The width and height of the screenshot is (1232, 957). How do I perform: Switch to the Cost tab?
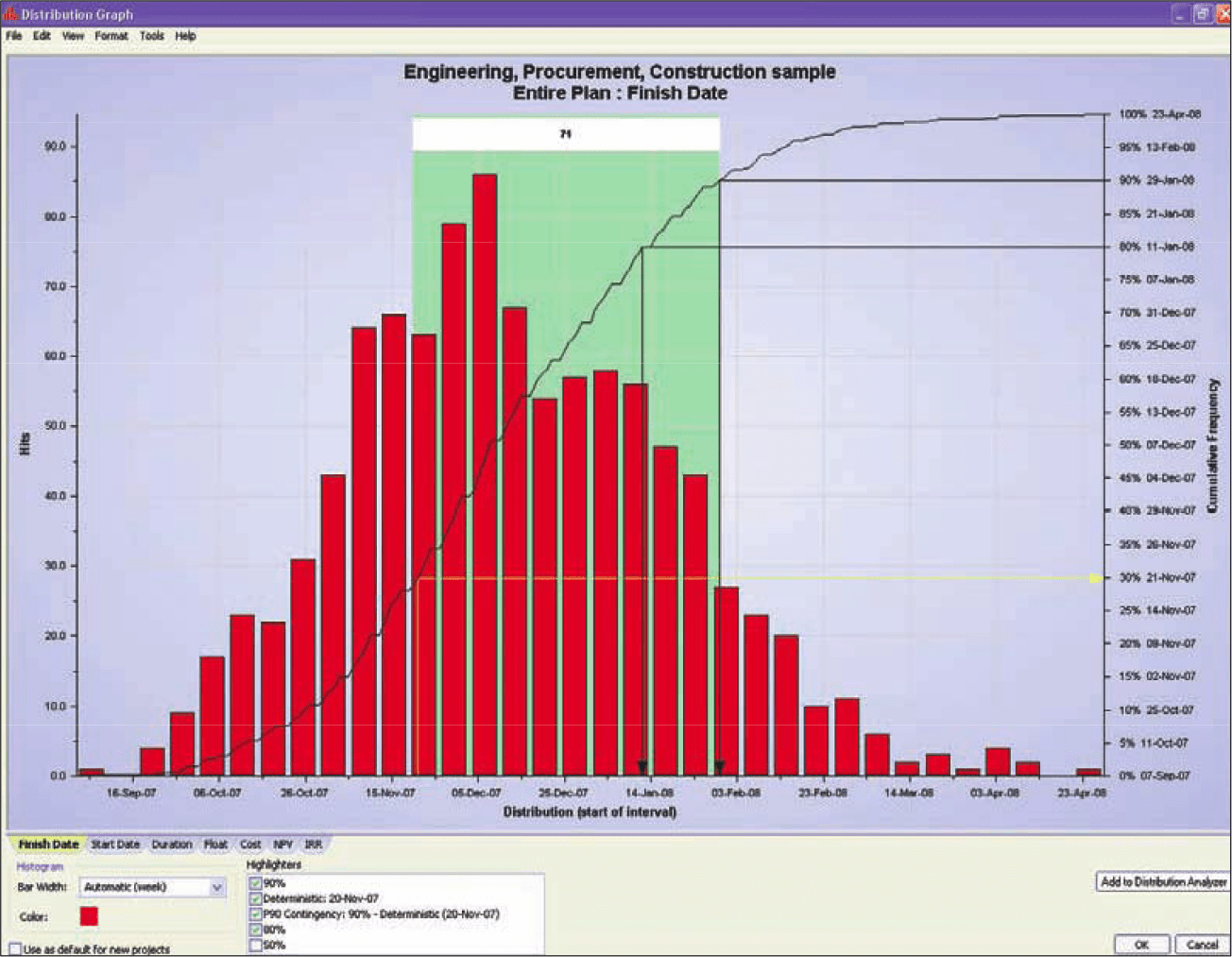coord(249,844)
